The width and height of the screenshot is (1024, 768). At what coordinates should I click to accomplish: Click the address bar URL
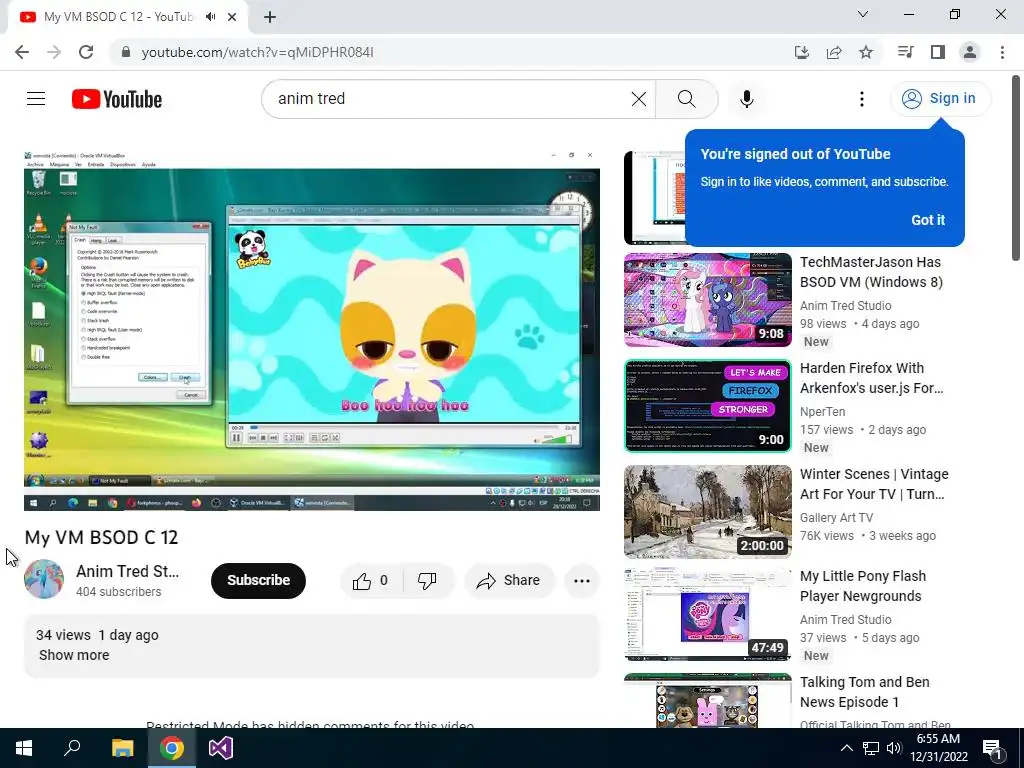pyautogui.click(x=257, y=52)
